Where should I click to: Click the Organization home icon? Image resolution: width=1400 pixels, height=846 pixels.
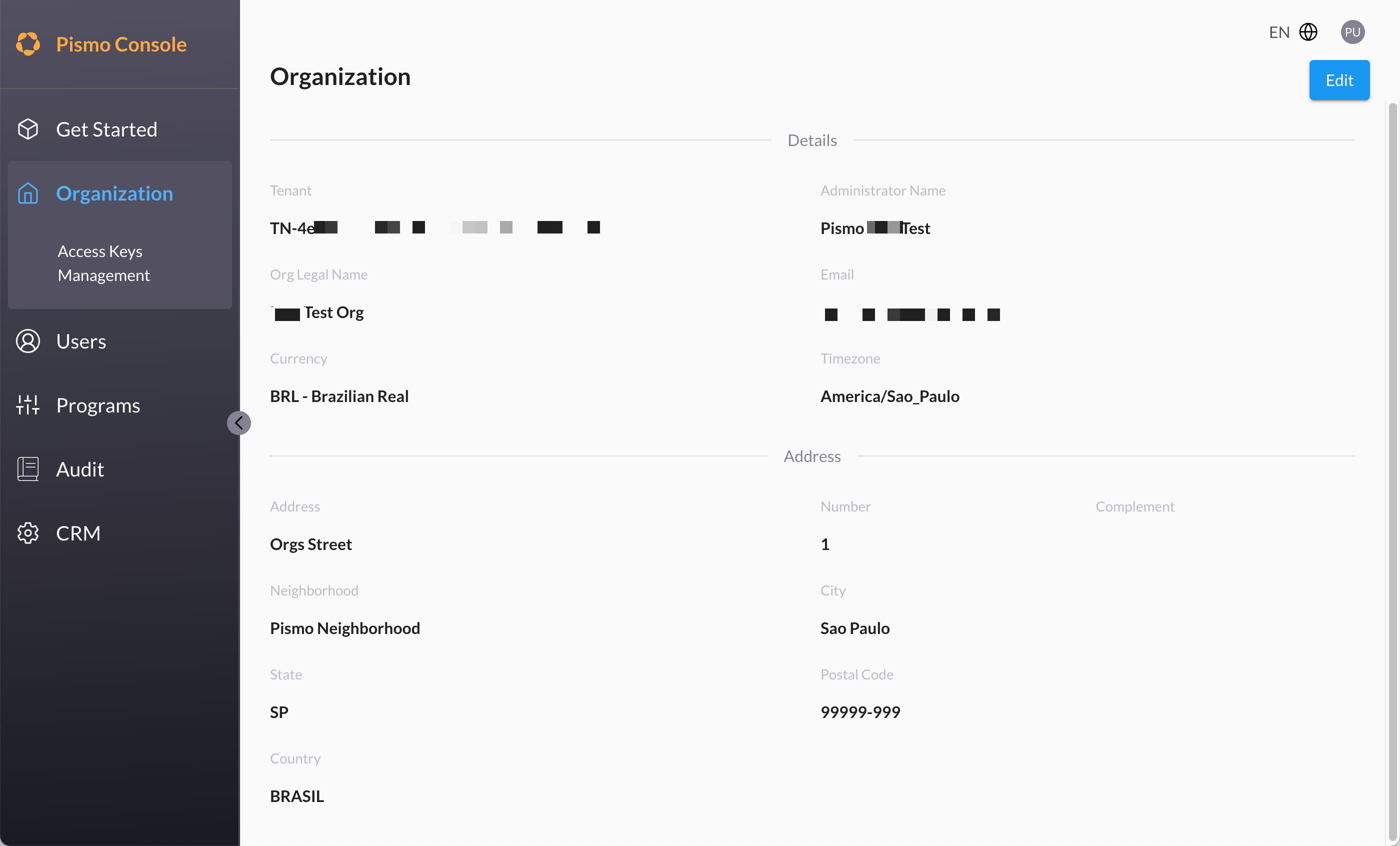click(x=28, y=193)
